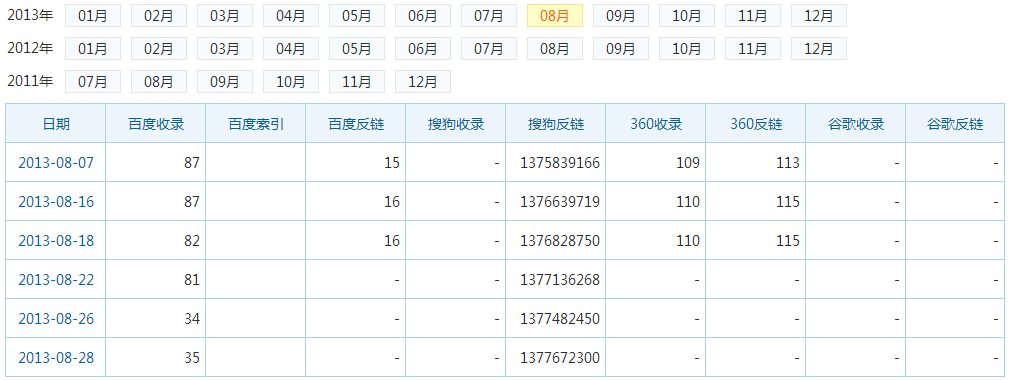Open 05月 of 2012年
This screenshot has height=380, width=1010.
pyautogui.click(x=357, y=48)
